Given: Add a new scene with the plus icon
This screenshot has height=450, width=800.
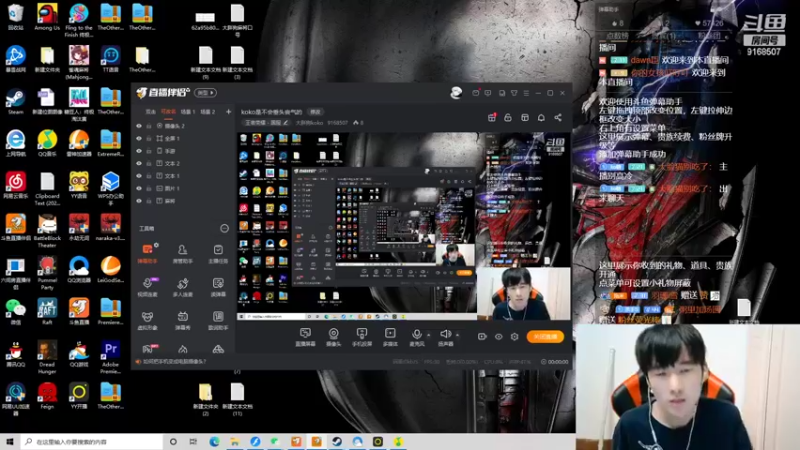Looking at the screenshot, I should 228,111.
